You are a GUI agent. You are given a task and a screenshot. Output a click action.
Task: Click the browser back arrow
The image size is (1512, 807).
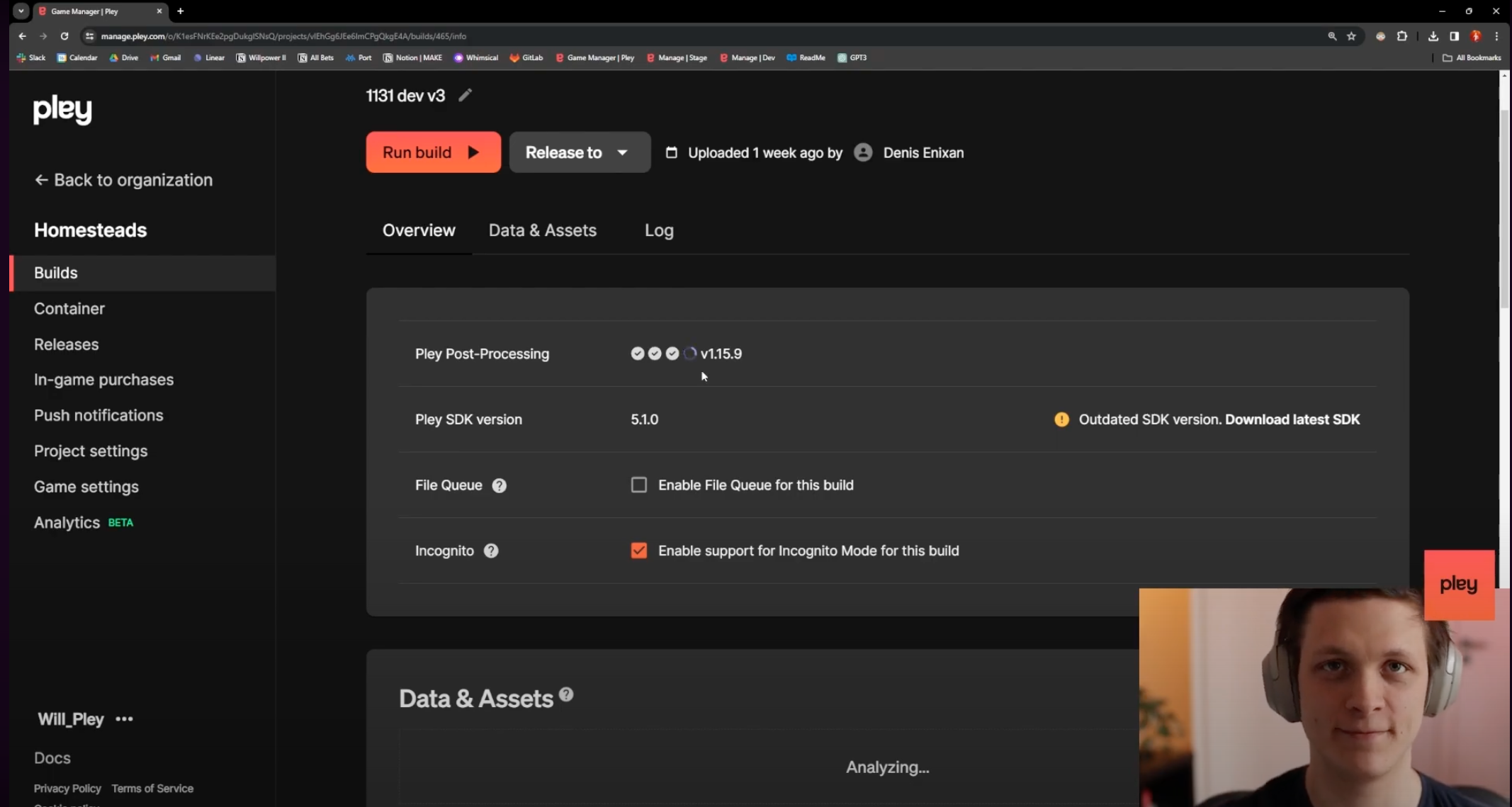(23, 36)
